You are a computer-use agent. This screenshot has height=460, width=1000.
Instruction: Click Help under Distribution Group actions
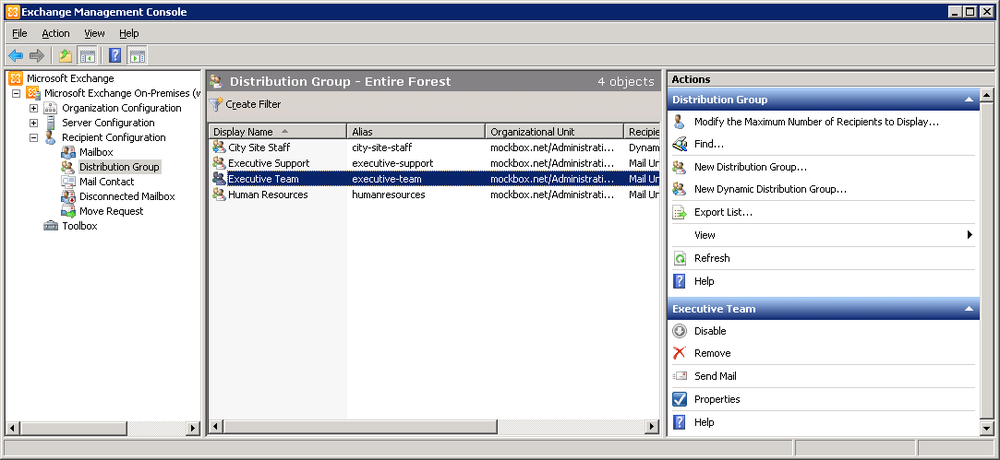704,281
